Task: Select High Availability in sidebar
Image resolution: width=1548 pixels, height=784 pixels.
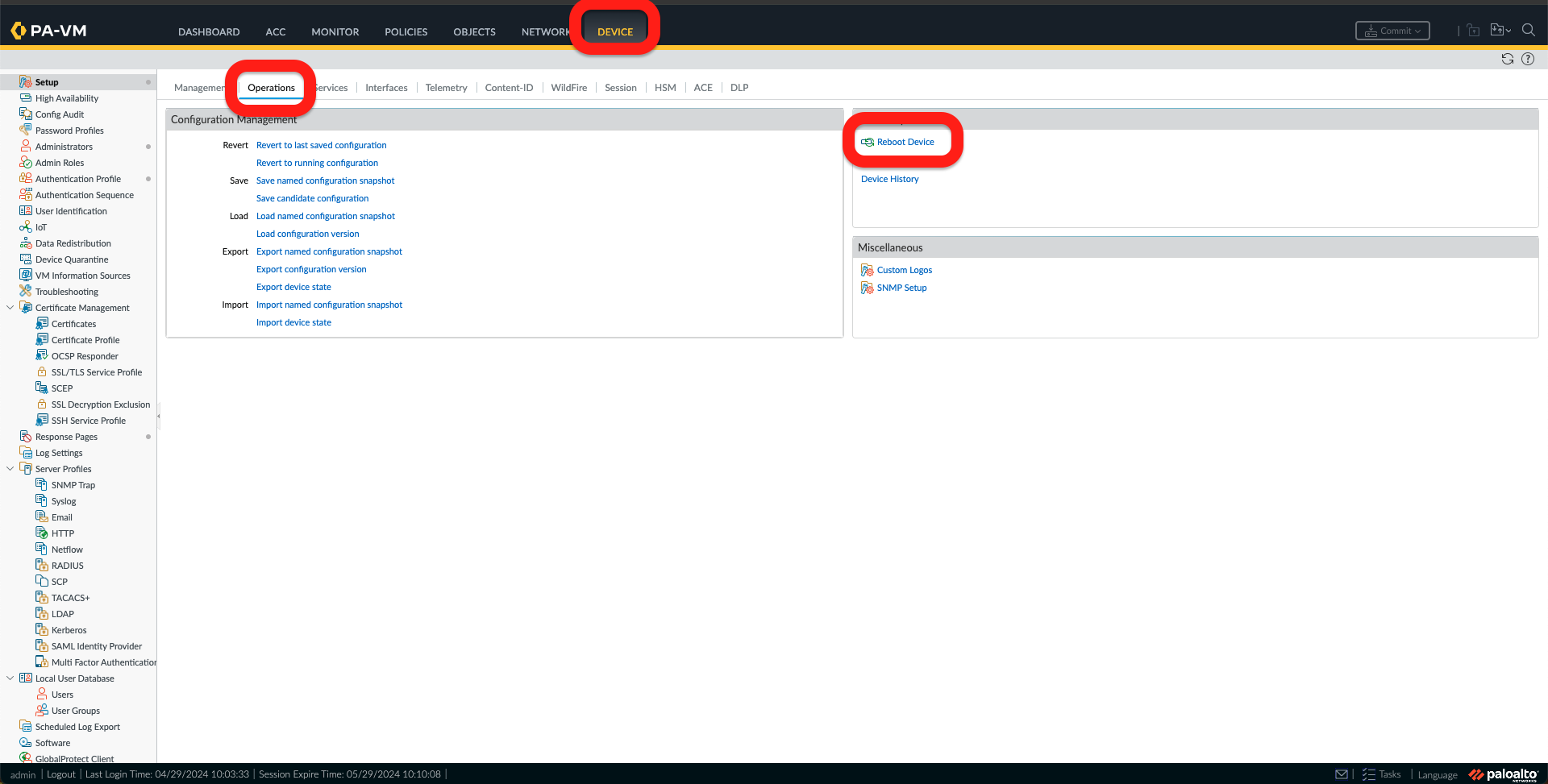Action: (x=67, y=98)
